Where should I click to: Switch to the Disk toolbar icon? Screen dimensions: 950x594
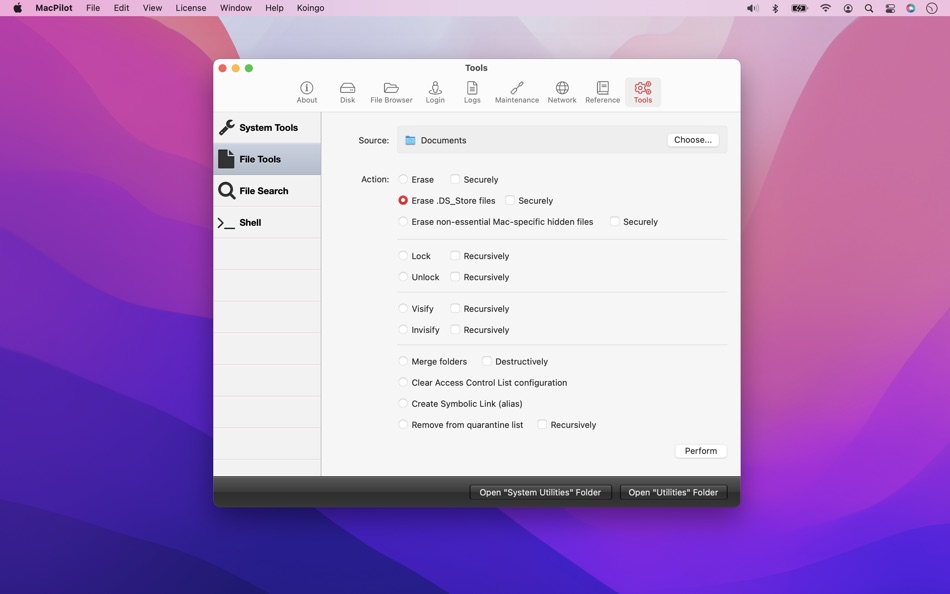pyautogui.click(x=347, y=92)
